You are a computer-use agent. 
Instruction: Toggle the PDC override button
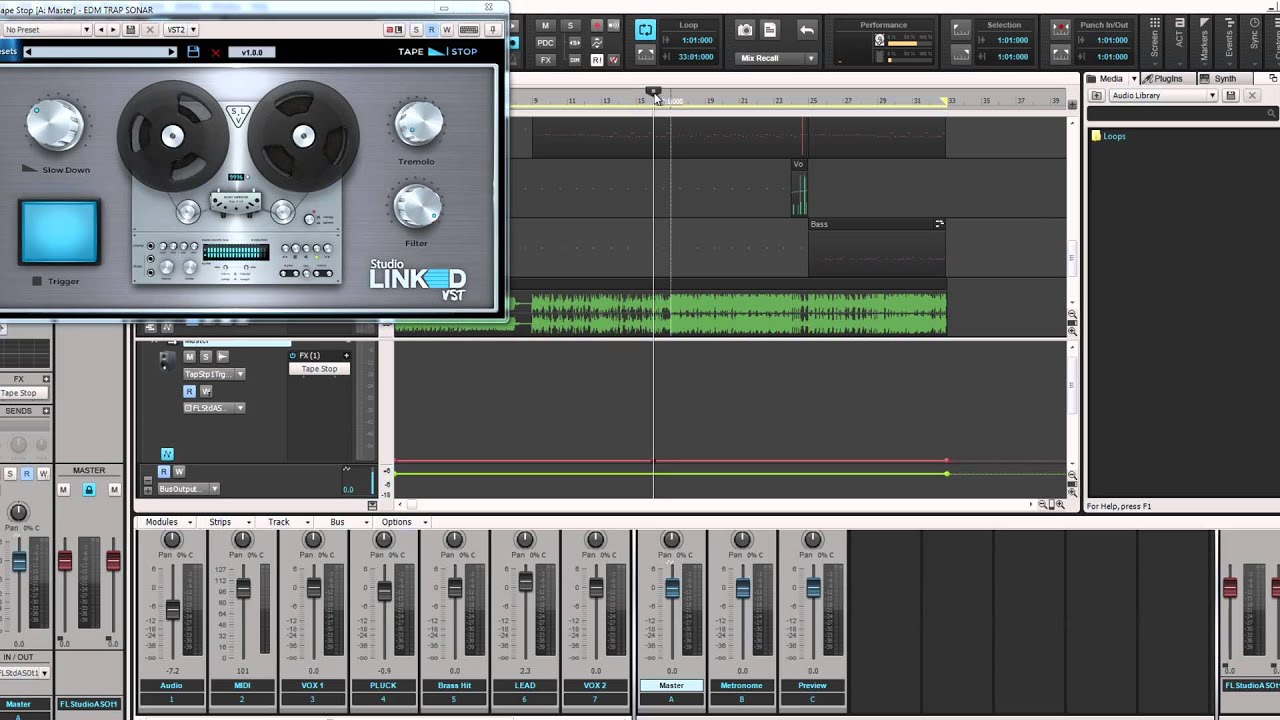click(x=545, y=43)
